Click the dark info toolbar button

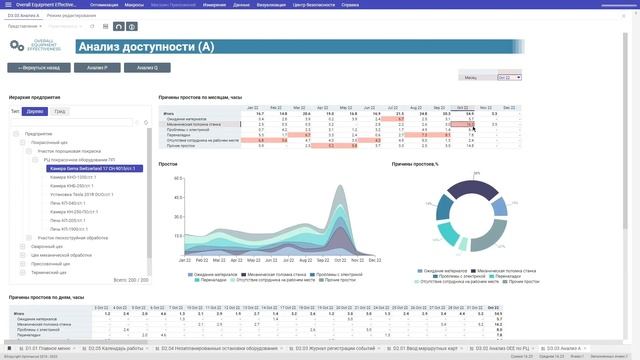click(131, 27)
